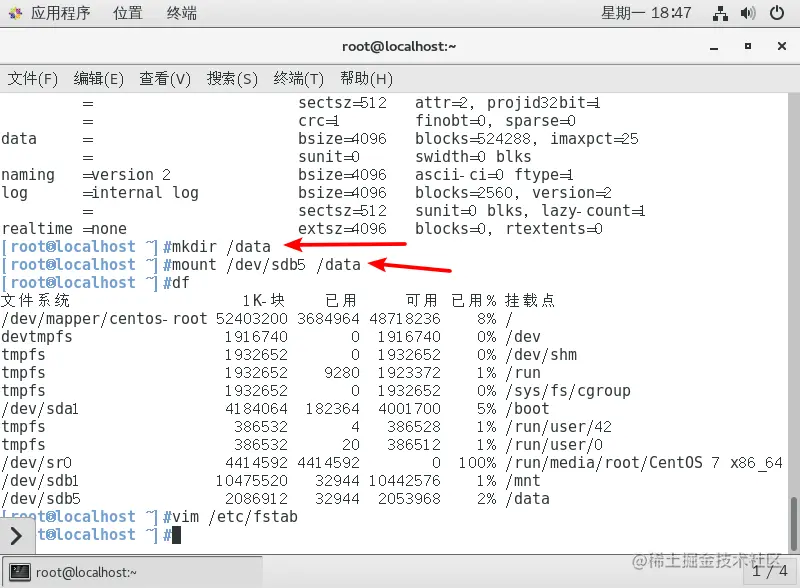Click the /boot mount point text
Viewport: 800px width, 588px height.
(x=528, y=409)
